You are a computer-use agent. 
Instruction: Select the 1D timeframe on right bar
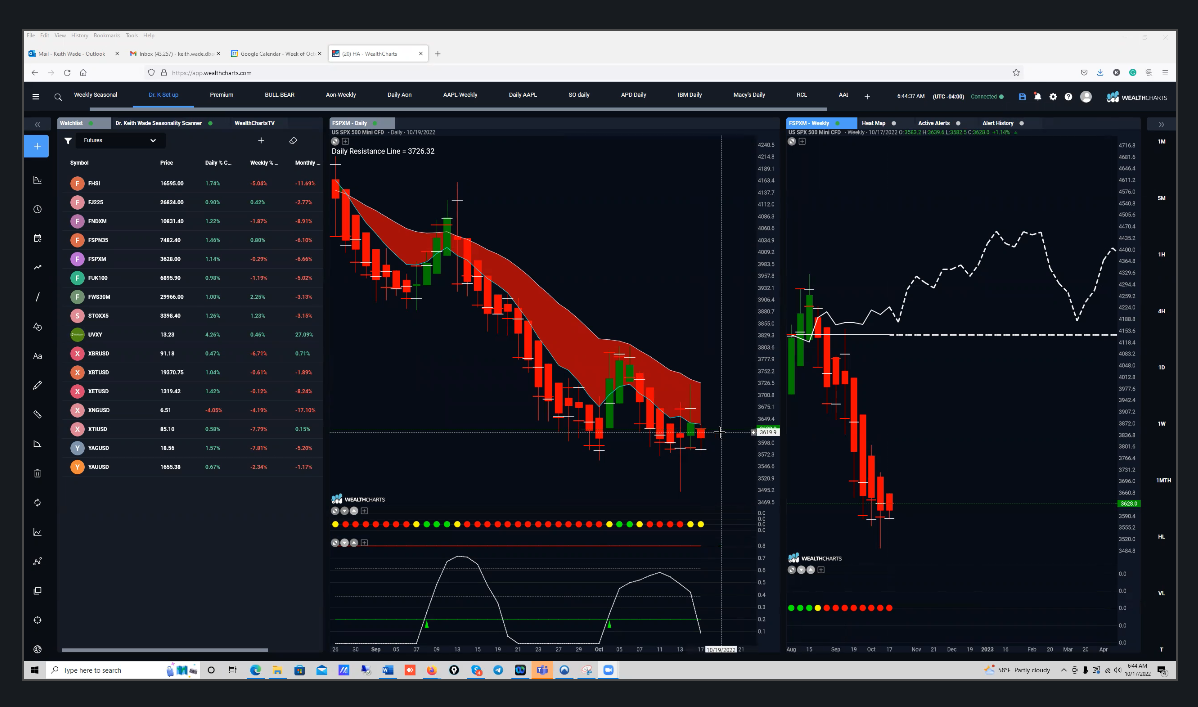pos(1161,367)
